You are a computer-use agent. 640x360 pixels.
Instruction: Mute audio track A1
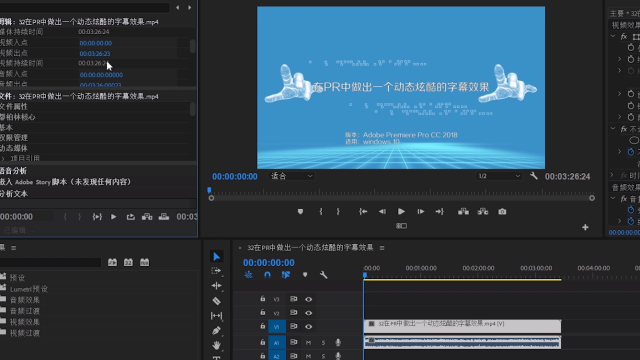[x=308, y=343]
